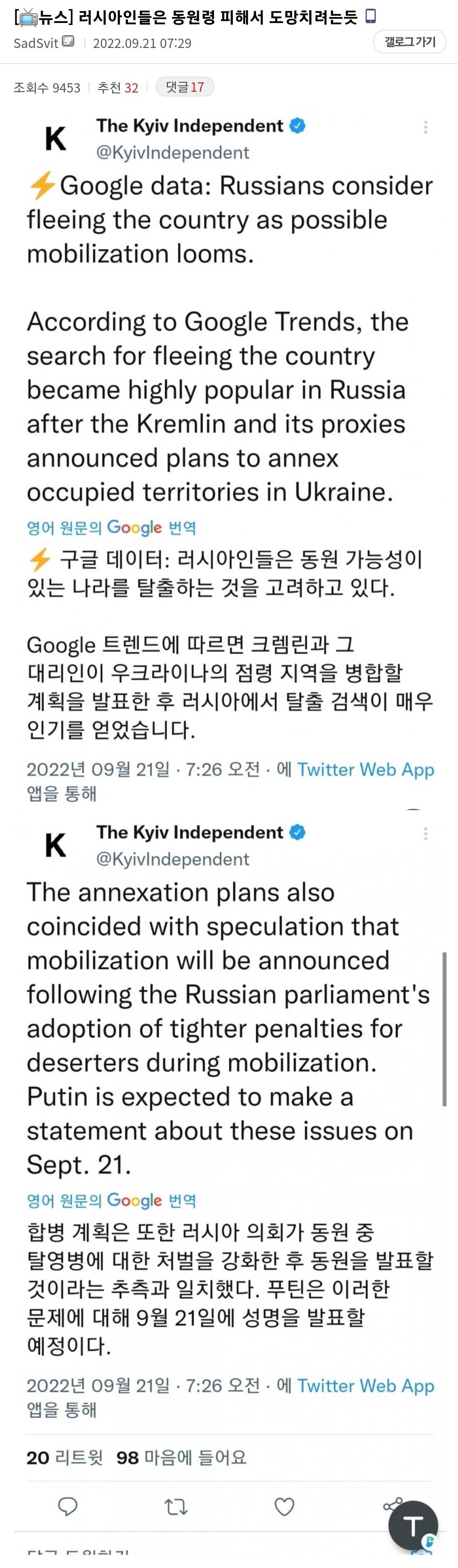Screen dimensions: 458x1568
Task: Tap the floating T translate button
Action: tap(413, 1526)
